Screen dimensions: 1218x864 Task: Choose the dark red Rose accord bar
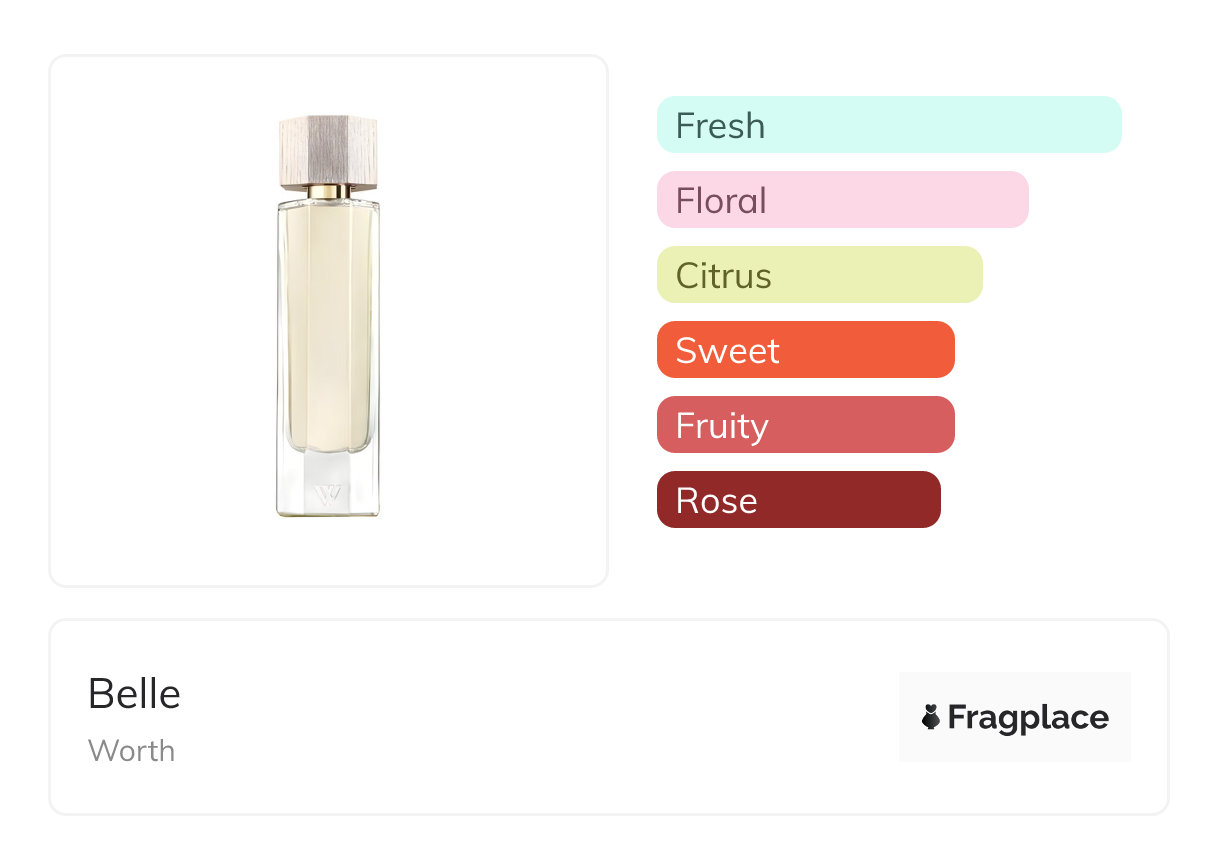coord(798,500)
